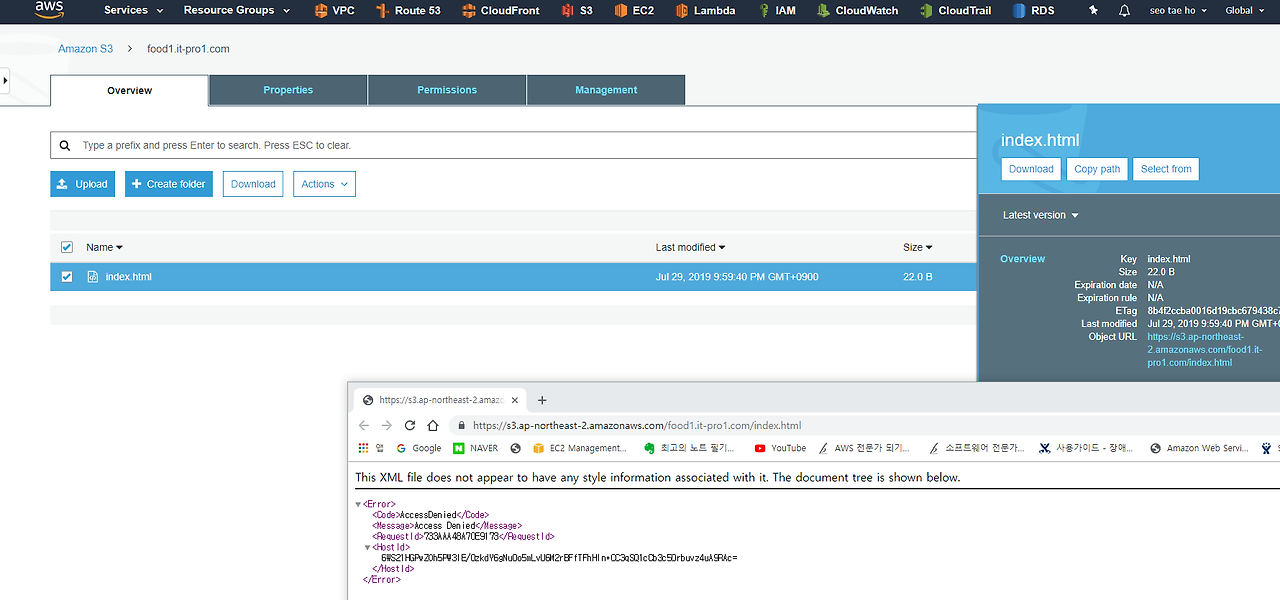Open a new browser tab
This screenshot has height=600, width=1280.
point(542,400)
